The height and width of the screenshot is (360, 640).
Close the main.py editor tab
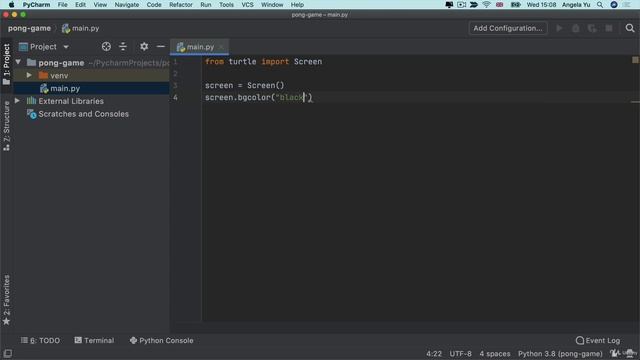tap(221, 47)
